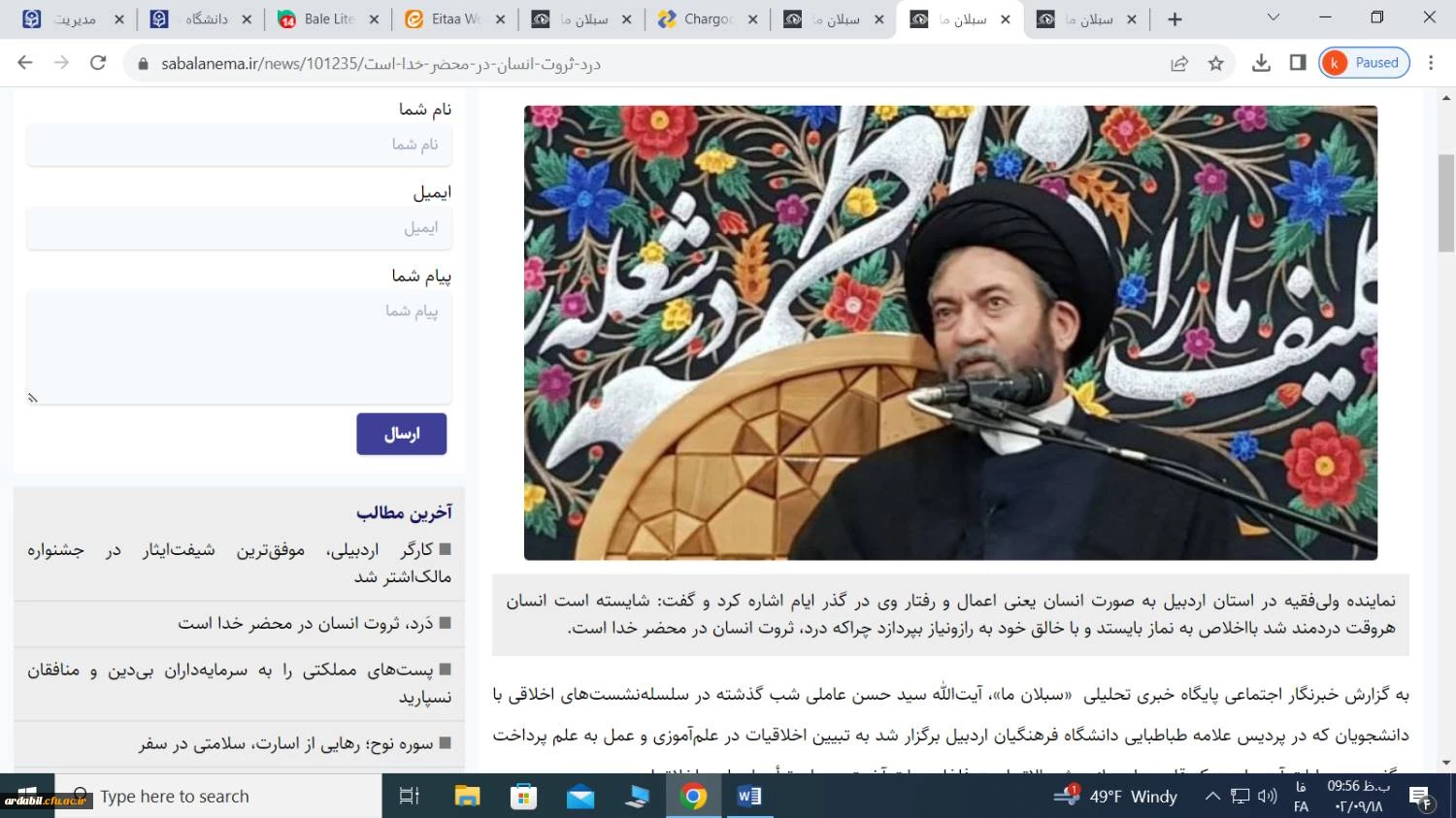Image resolution: width=1456 pixels, height=818 pixels.
Task: Open the سوره نوح article link
Action: click(x=285, y=744)
